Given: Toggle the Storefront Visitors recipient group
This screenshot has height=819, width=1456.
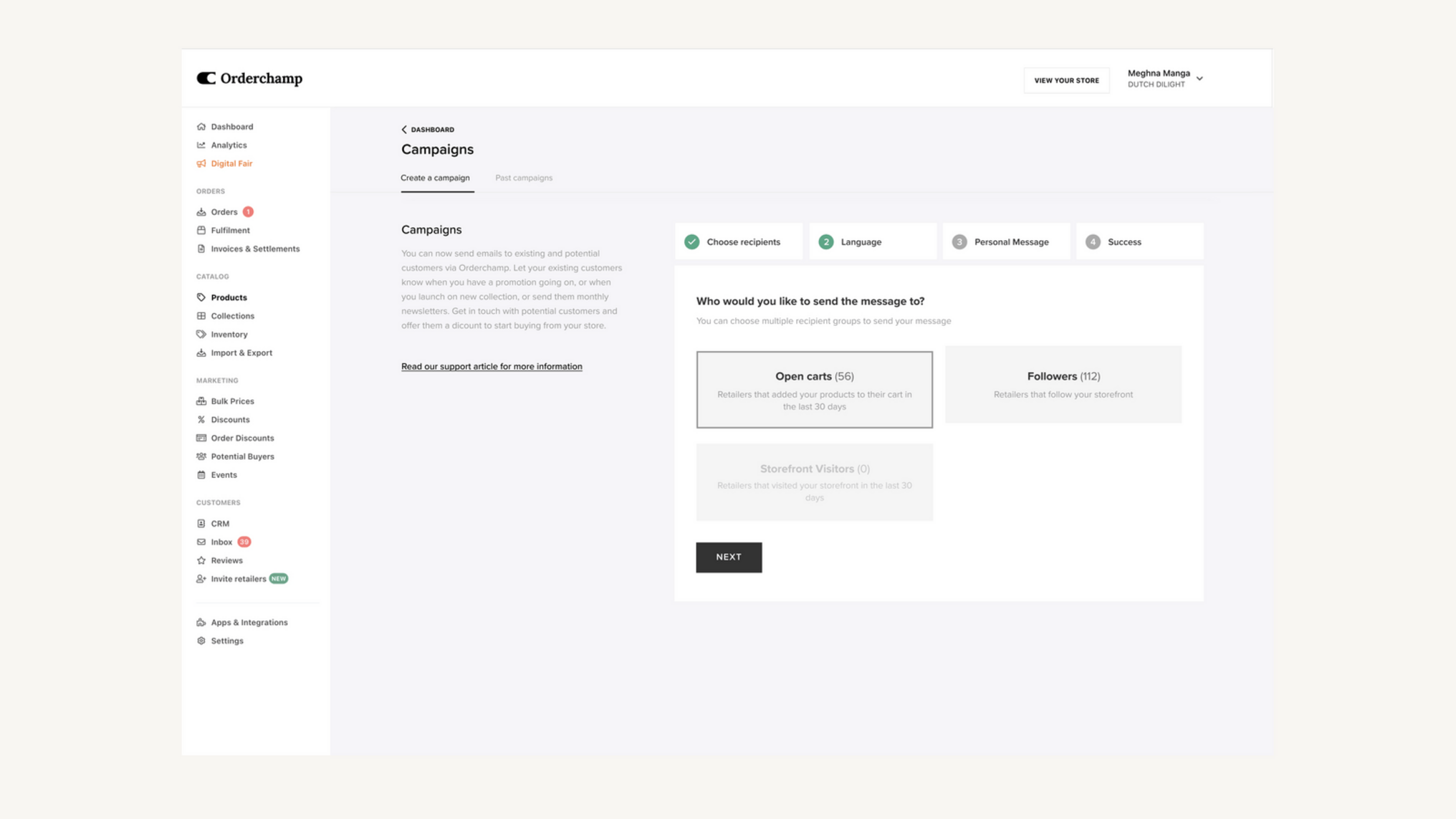Looking at the screenshot, I should pos(814,482).
